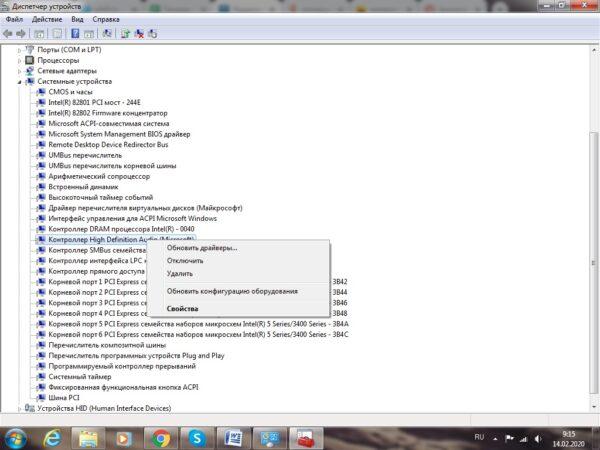Viewport: 600px width, 450px height.
Task: Show hidden tray icons arrow
Action: (x=495, y=439)
